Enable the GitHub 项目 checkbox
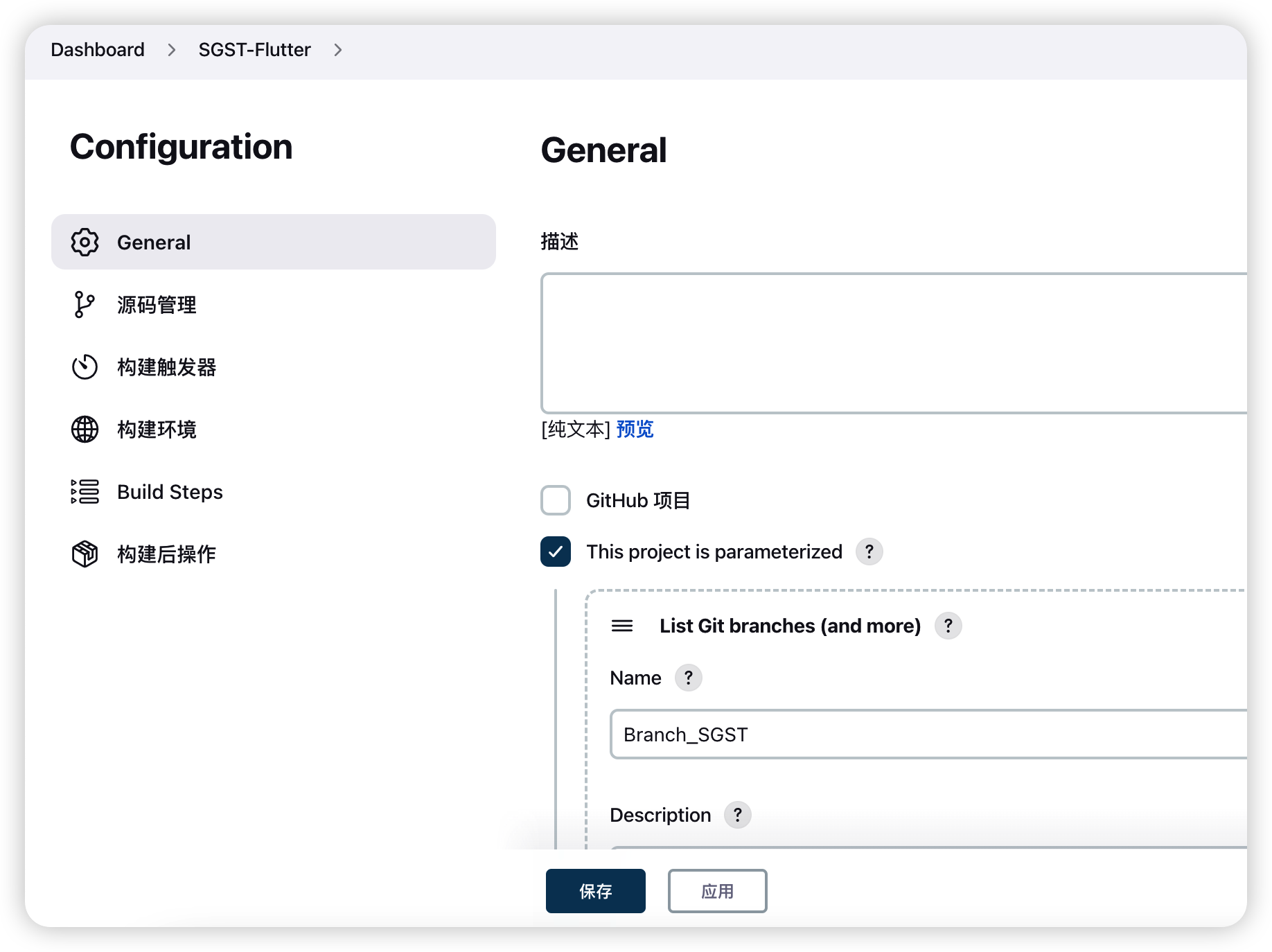Screen dimensions: 1272x952 click(556, 500)
